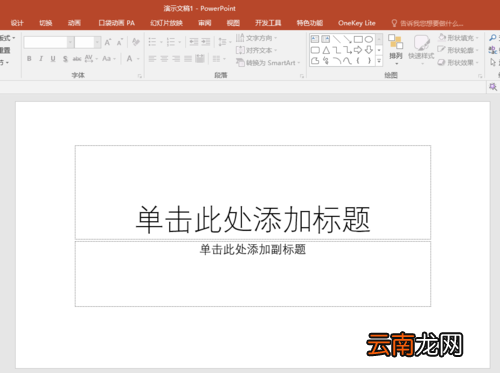Toggle Strikethrough (abc) button

77,59
